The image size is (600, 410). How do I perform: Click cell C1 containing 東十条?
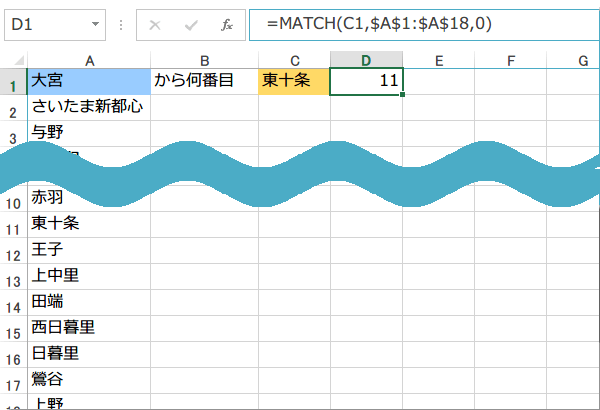(294, 82)
